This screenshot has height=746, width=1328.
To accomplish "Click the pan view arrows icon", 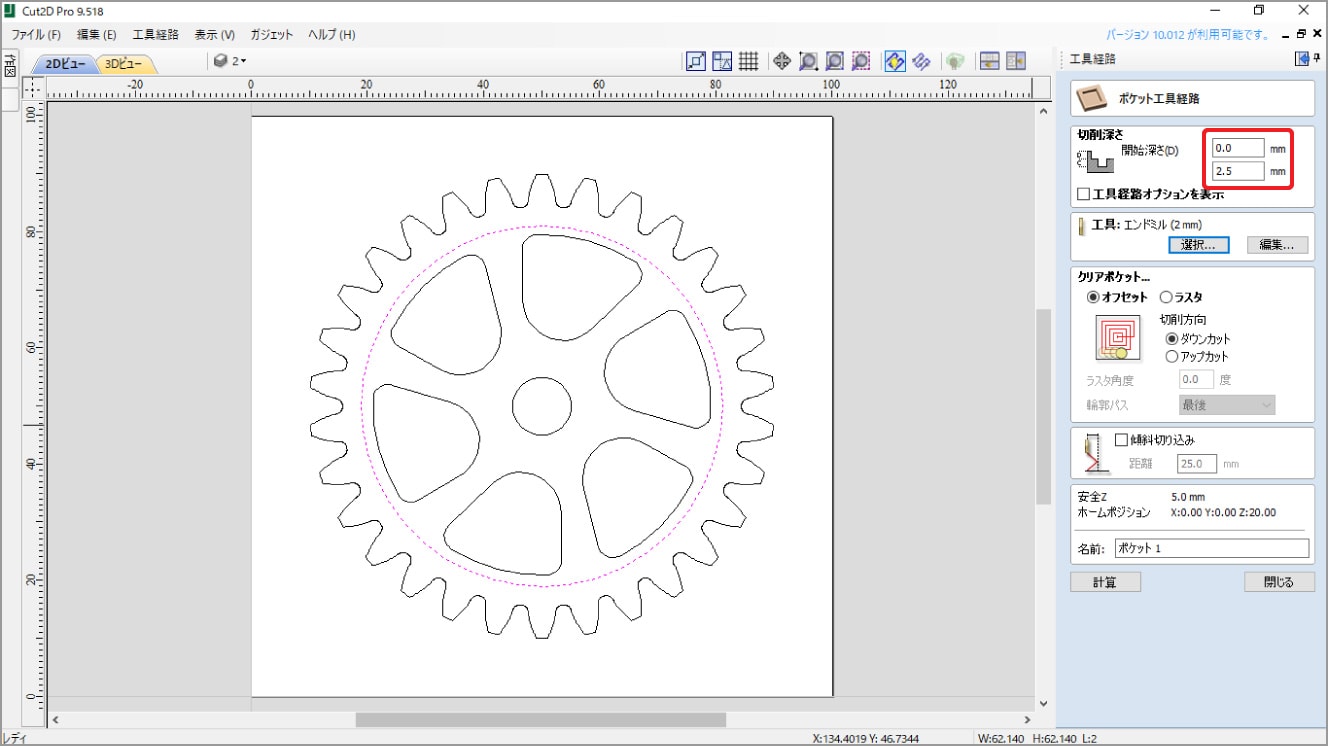I will [x=781, y=61].
